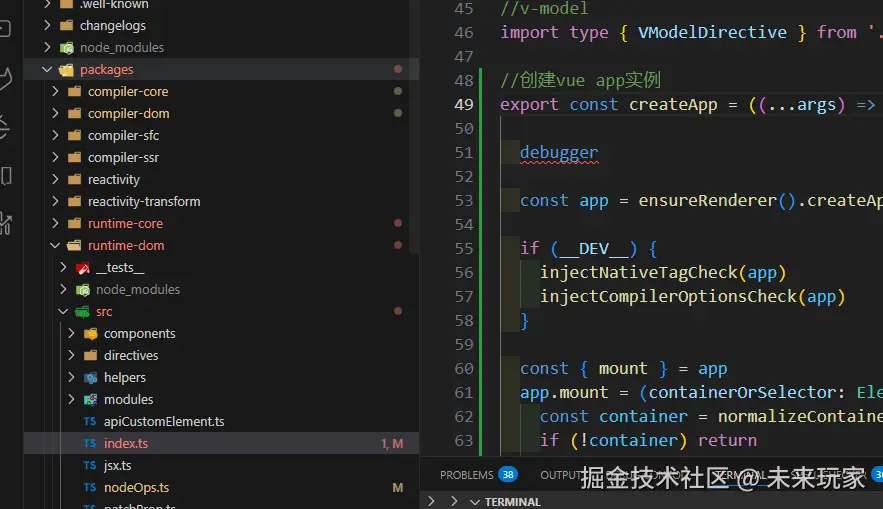Click the directives folder icon

90,355
